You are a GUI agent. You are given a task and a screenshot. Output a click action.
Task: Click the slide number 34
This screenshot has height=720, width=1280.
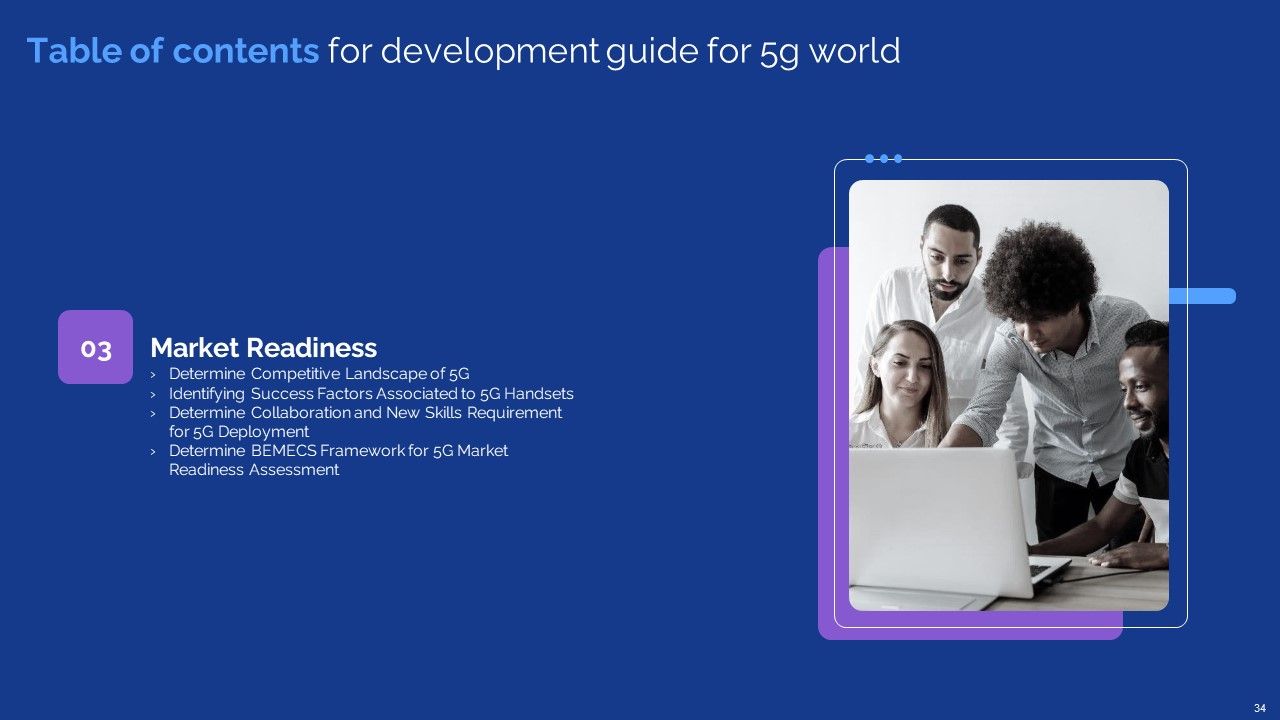pos(1260,708)
